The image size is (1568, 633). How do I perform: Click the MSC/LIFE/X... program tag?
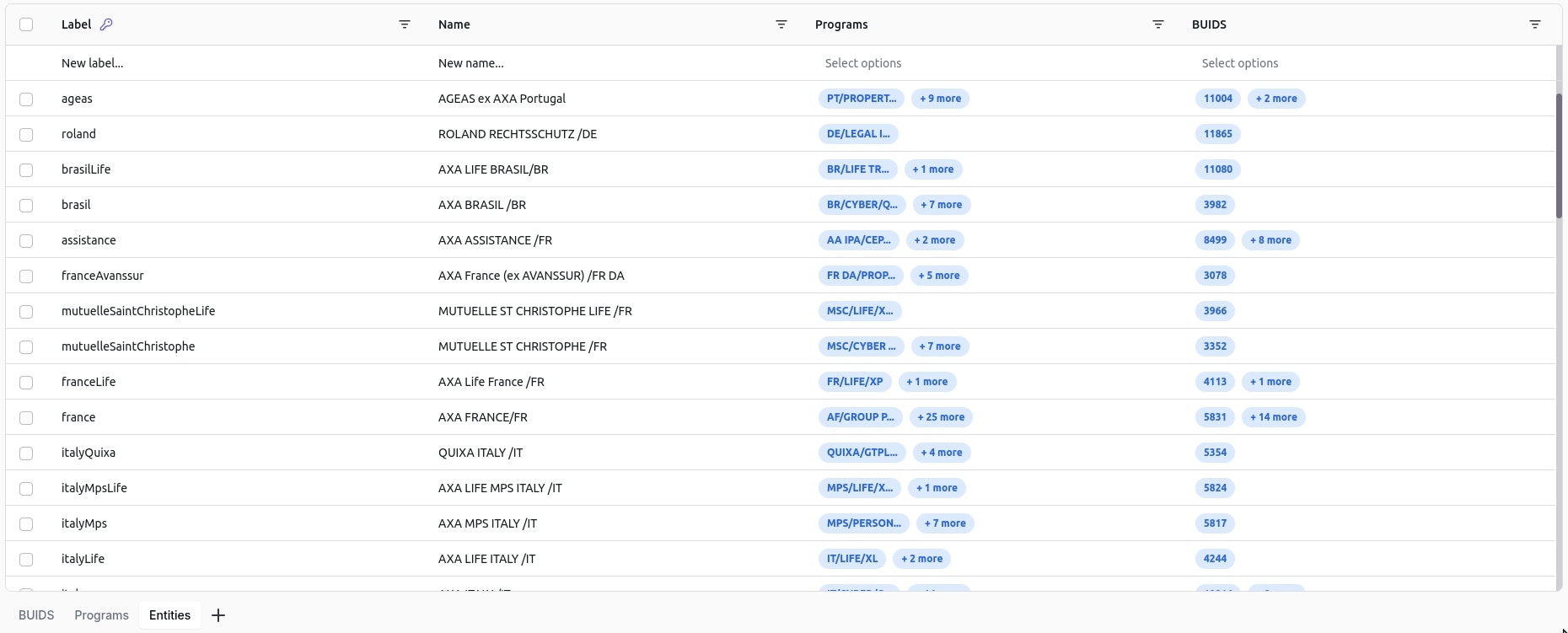[x=860, y=311]
